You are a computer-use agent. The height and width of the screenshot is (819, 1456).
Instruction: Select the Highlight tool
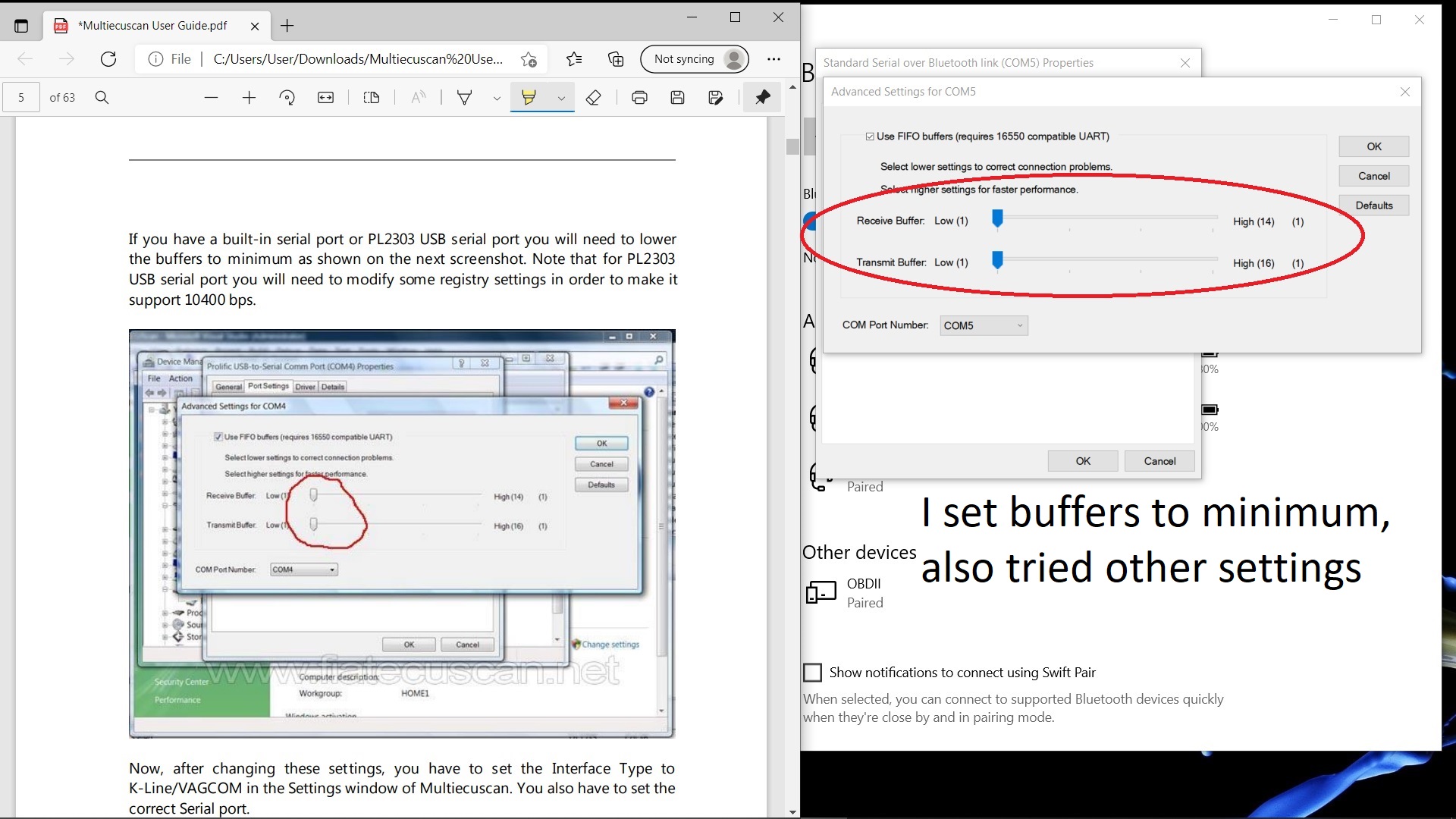529,97
